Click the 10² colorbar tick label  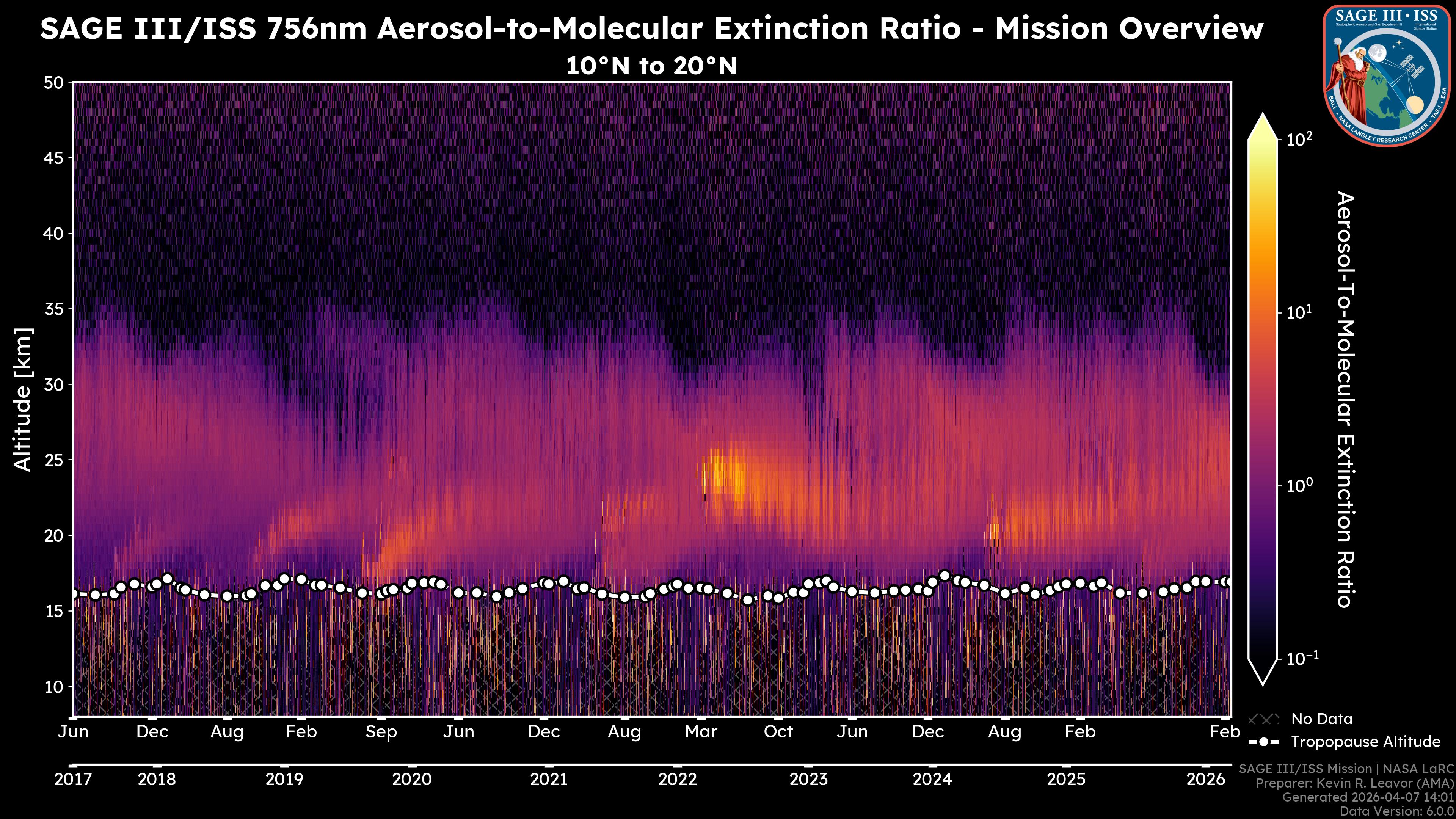pos(1299,139)
